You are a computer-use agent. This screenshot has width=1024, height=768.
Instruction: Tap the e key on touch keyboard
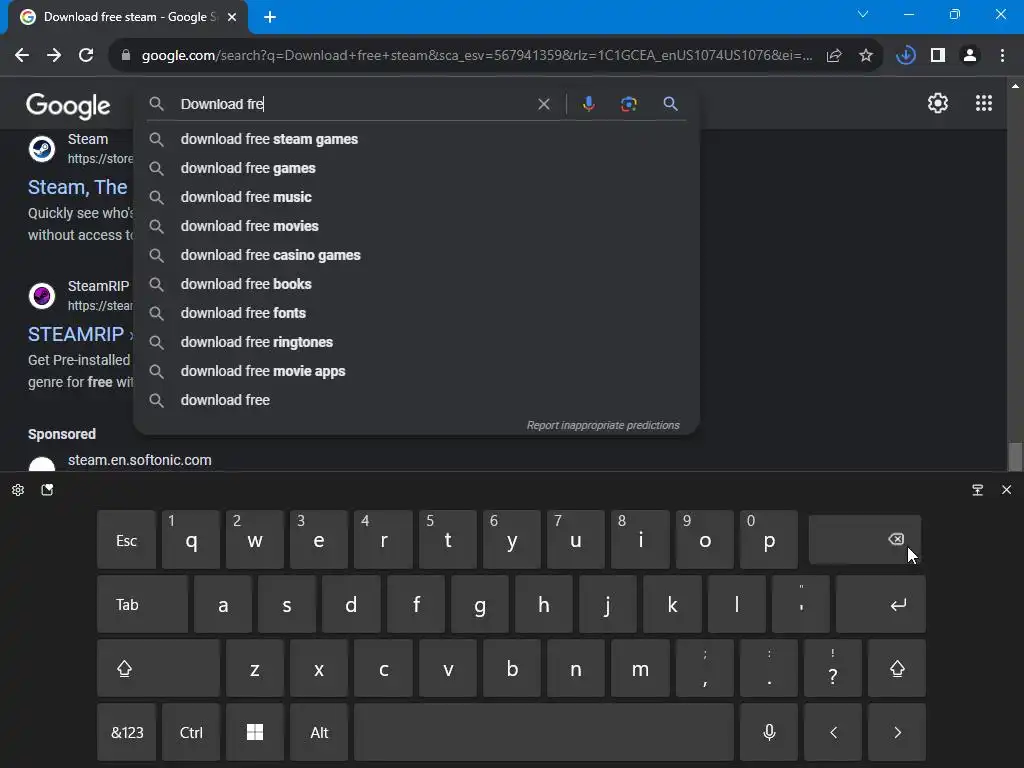click(319, 540)
